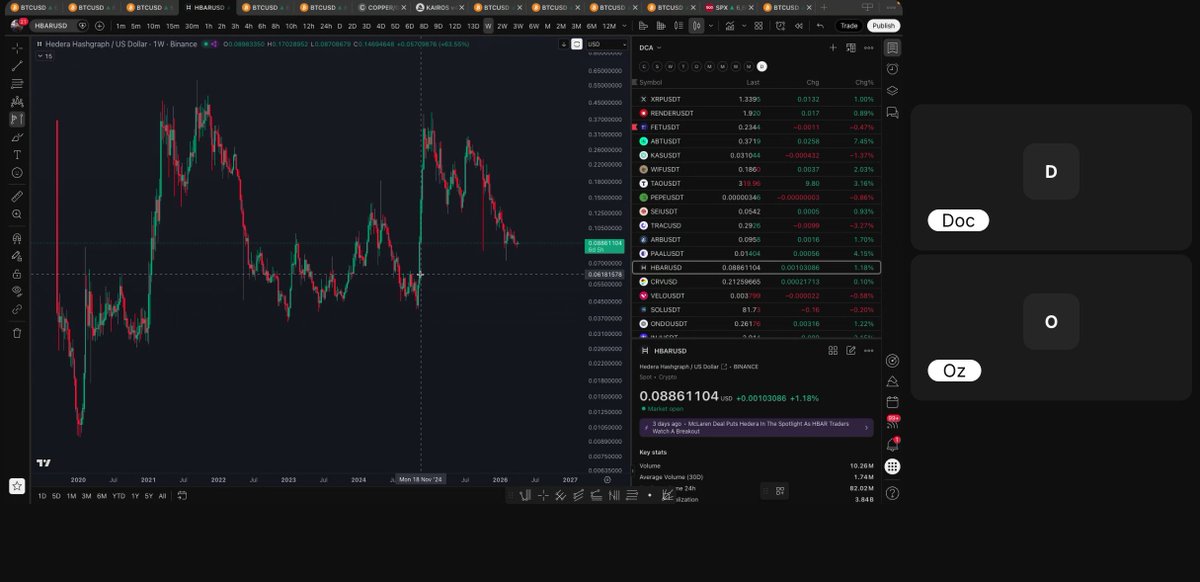Select SOLUSDT in the watchlist

[x=758, y=310]
